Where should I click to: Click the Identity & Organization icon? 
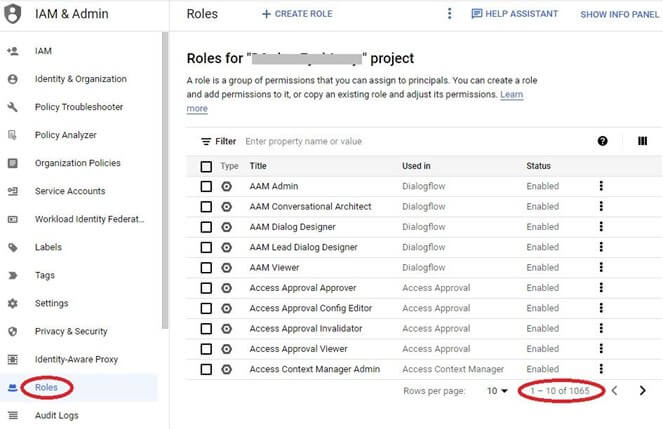13,79
